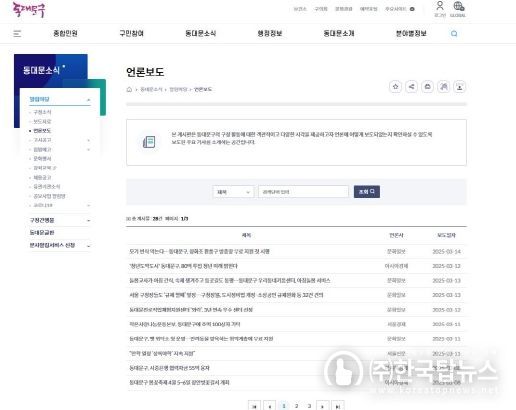Click the print page icon
The width and height of the screenshot is (516, 410).
coord(427,87)
